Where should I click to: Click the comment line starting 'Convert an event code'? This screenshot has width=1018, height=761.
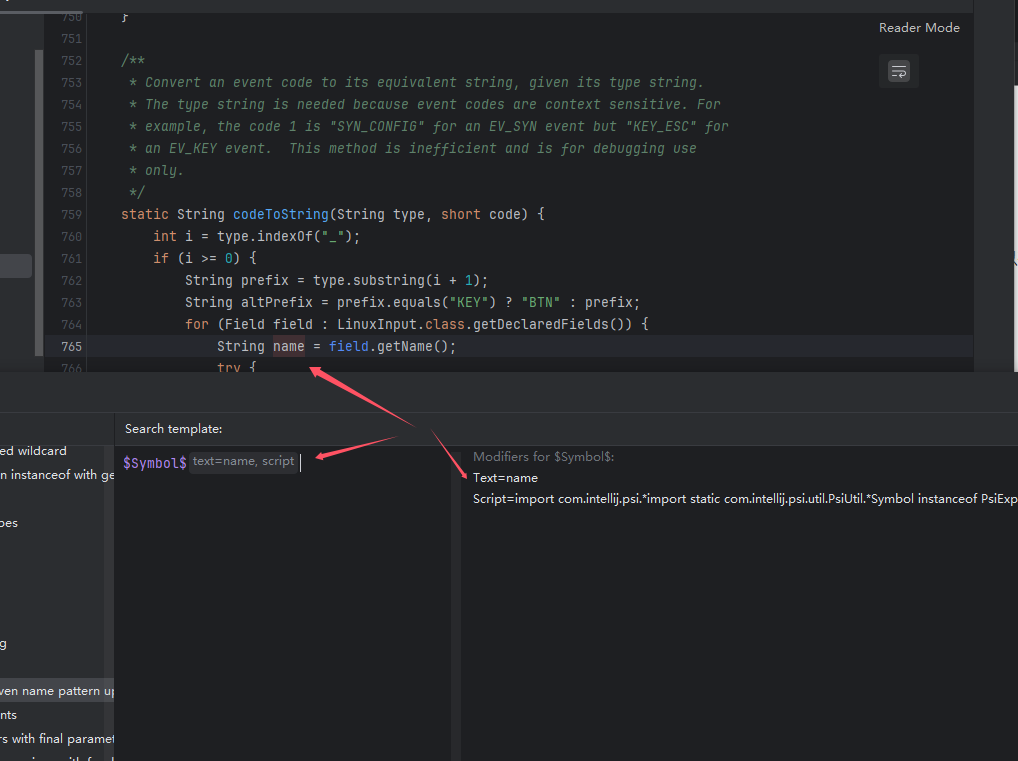click(x=416, y=82)
